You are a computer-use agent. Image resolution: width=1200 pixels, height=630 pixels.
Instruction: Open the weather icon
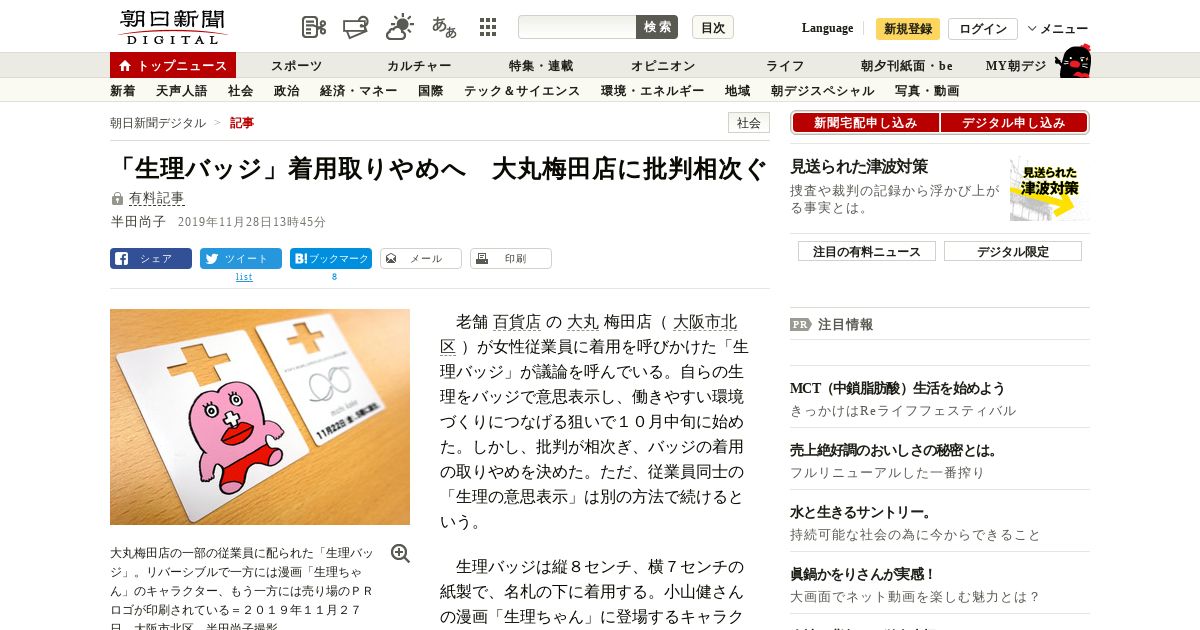[x=400, y=27]
